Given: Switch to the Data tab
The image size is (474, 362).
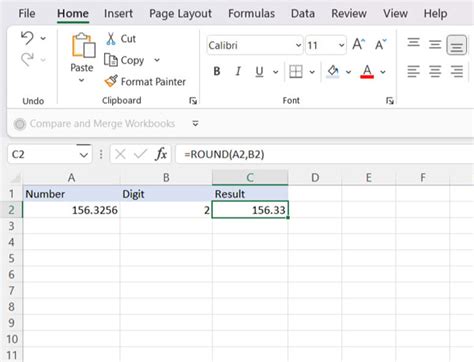Looking at the screenshot, I should click(x=303, y=13).
